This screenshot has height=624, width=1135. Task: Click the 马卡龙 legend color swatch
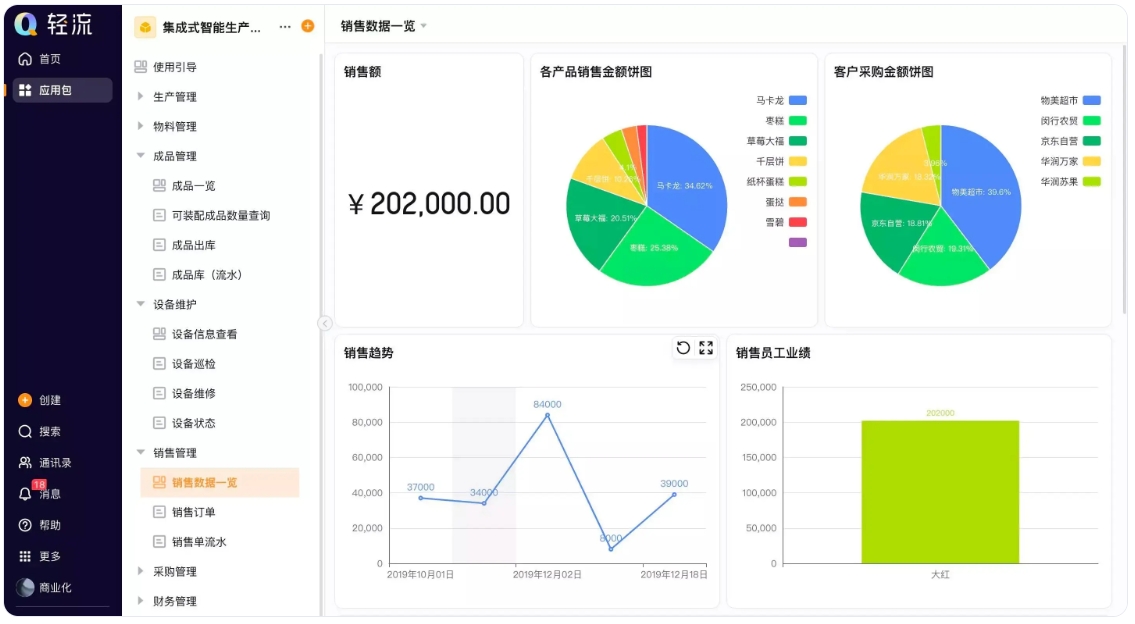pos(796,100)
